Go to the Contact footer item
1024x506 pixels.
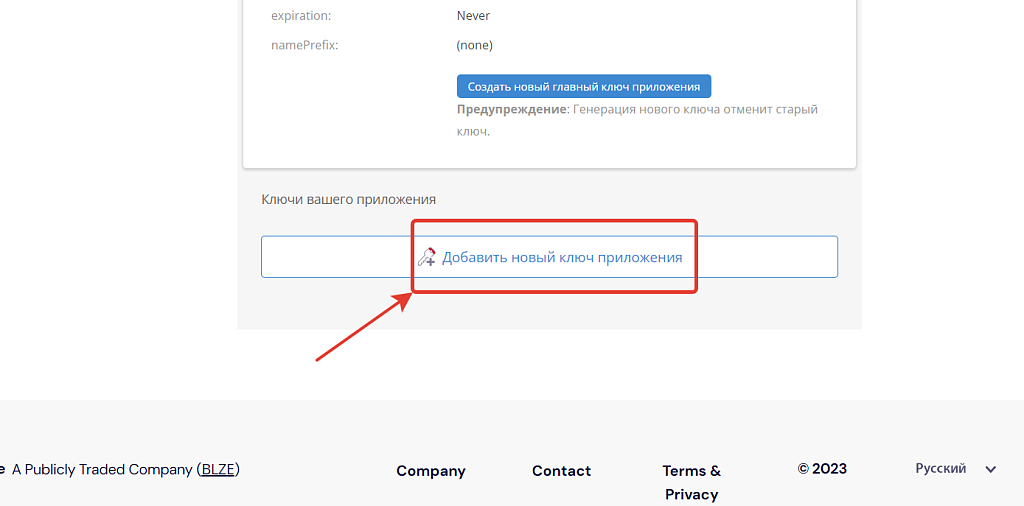click(561, 471)
